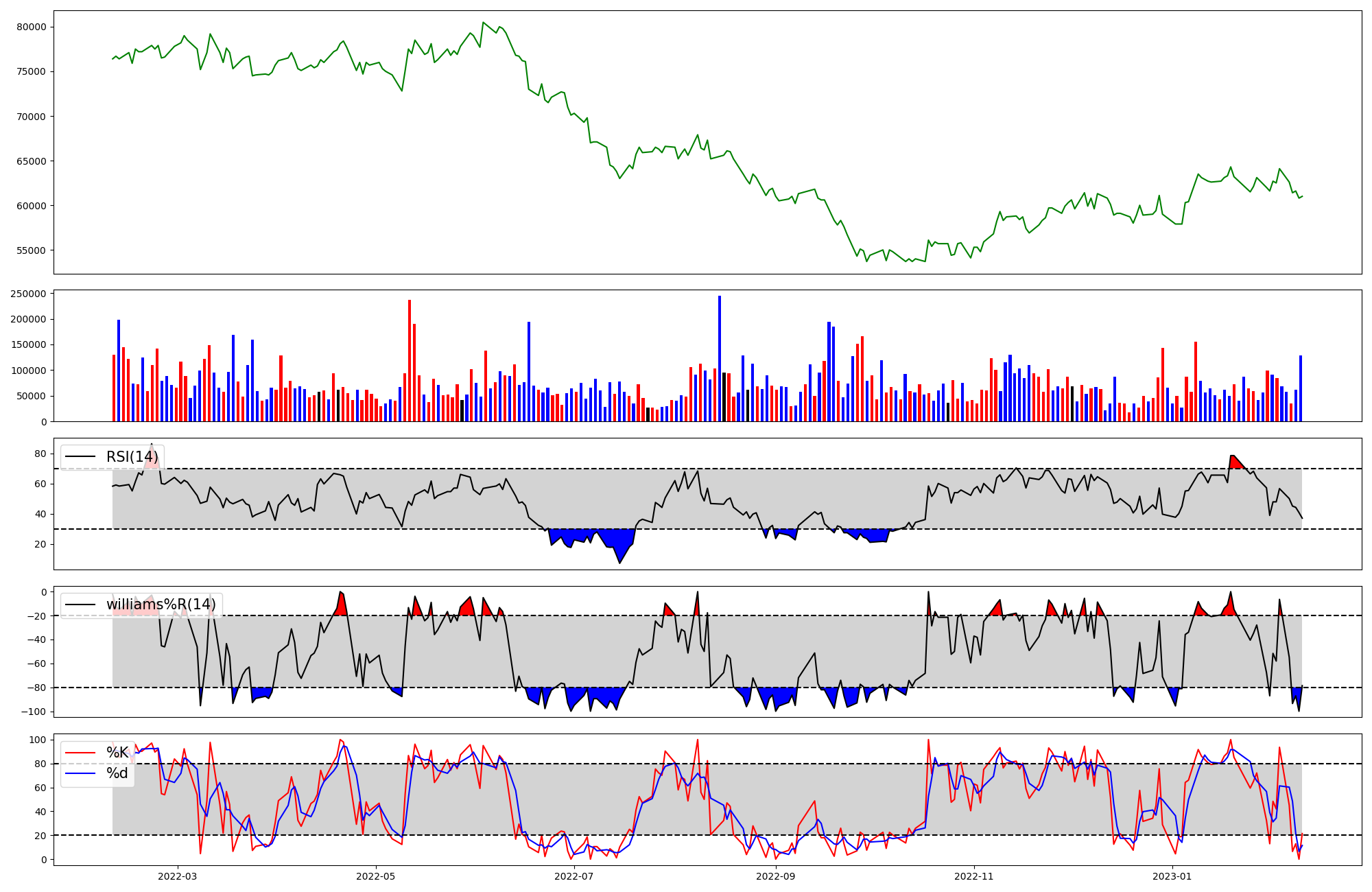
Task: Click the −100 tick on Williams %R axis
Action: click(35, 712)
